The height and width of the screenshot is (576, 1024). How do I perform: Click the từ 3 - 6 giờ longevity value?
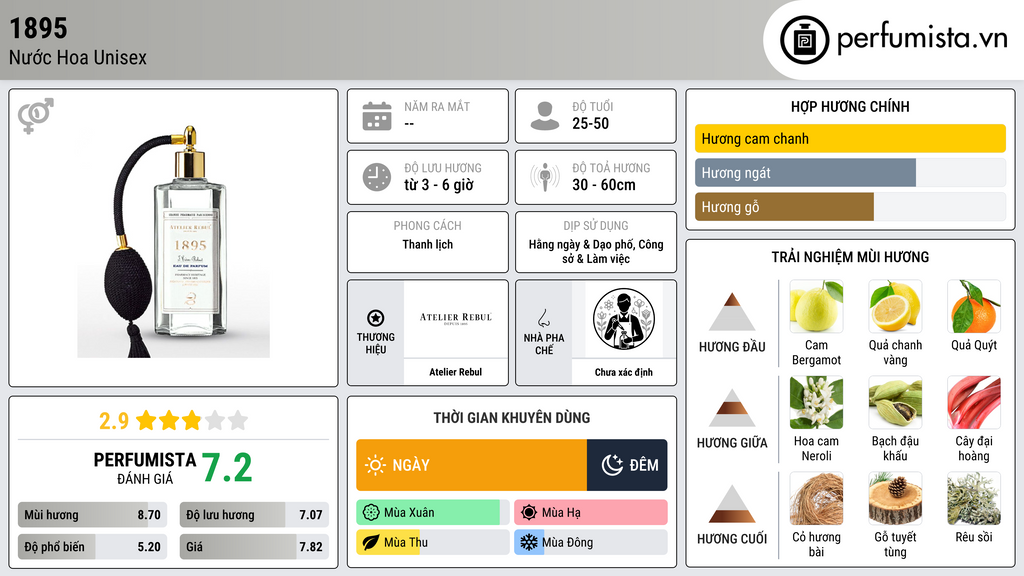439,185
